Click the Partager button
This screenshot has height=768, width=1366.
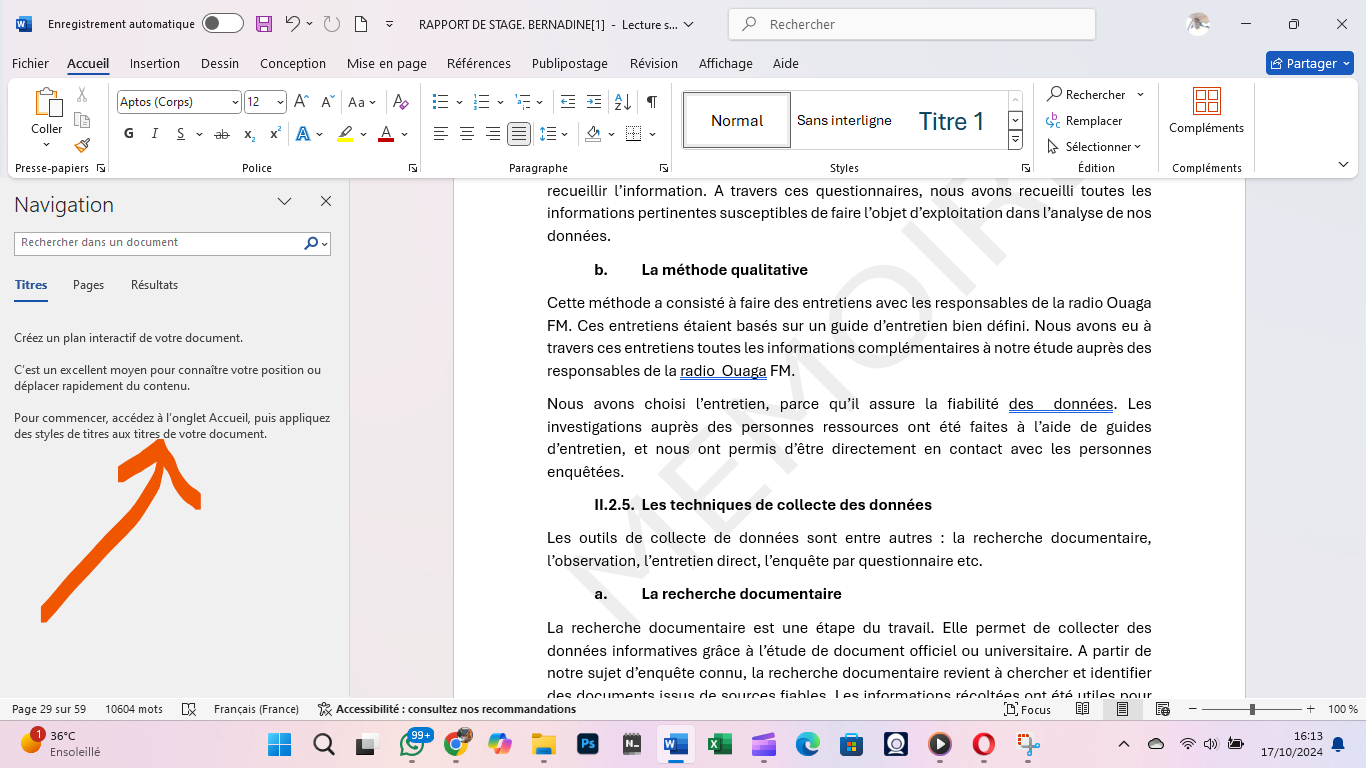[1310, 63]
